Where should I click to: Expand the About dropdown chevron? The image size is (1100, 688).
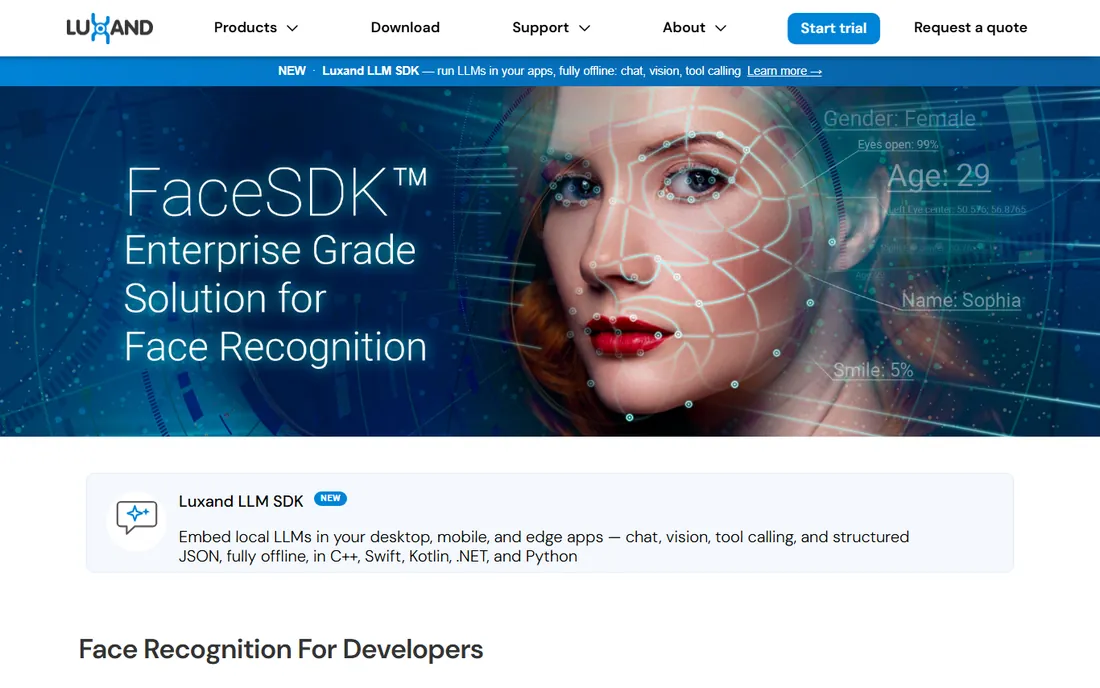(x=720, y=28)
